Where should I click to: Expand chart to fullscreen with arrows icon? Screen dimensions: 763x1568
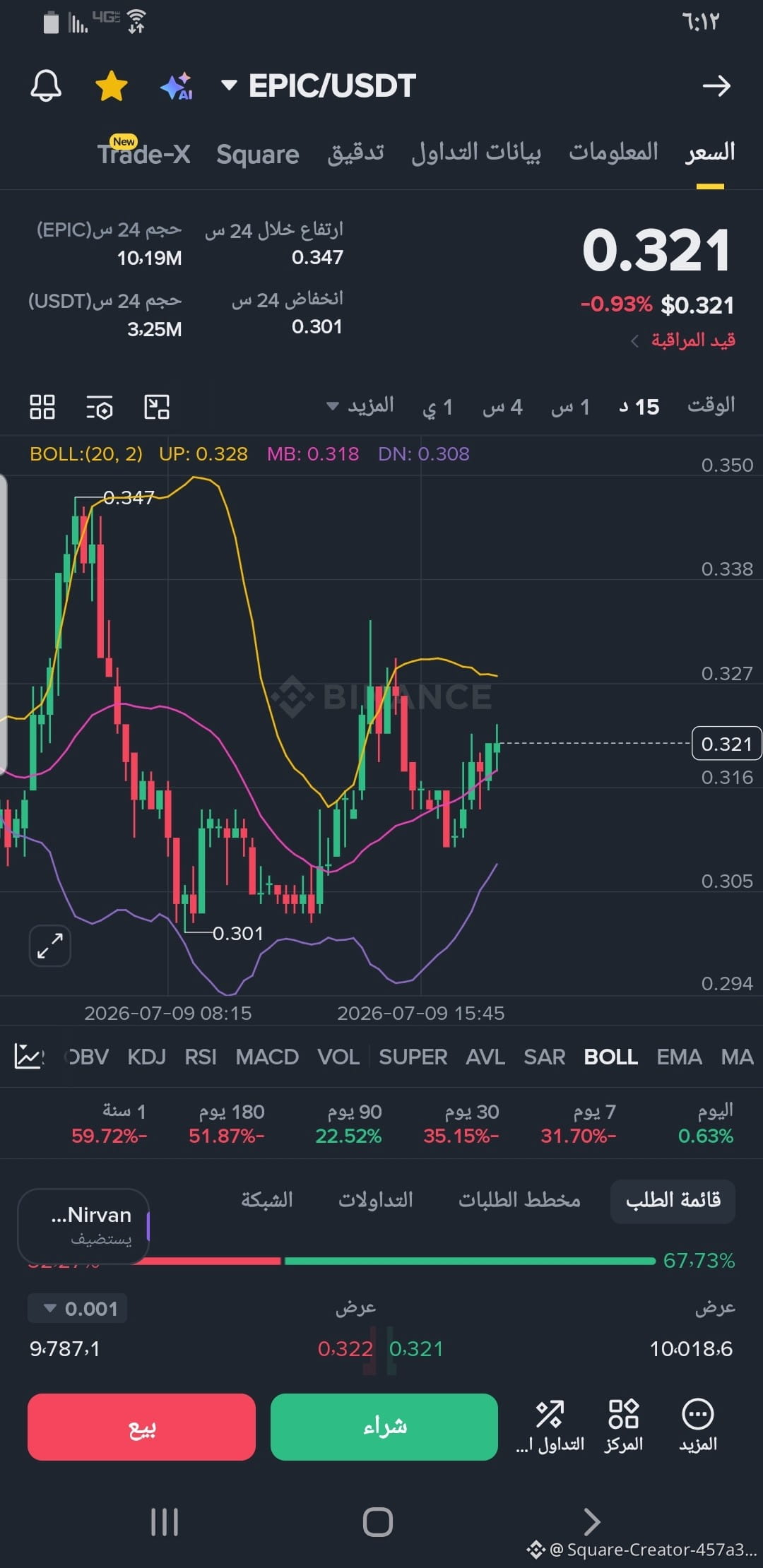[50, 946]
